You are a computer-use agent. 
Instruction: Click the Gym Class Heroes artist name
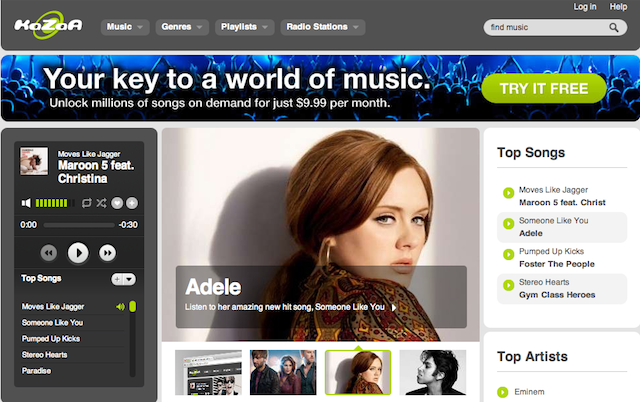(x=557, y=295)
